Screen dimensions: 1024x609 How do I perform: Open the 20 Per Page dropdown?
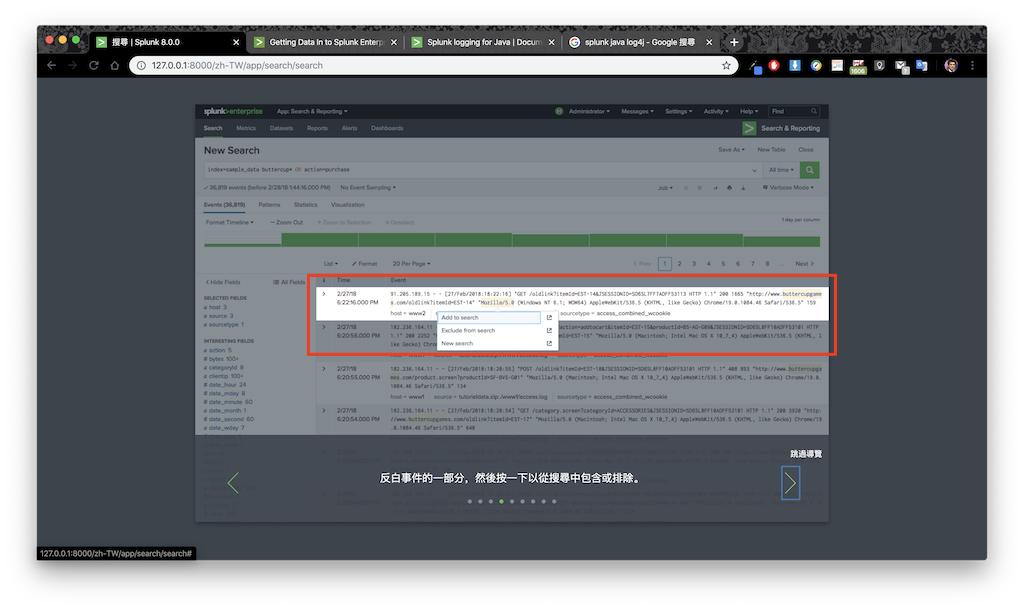[x=411, y=264]
